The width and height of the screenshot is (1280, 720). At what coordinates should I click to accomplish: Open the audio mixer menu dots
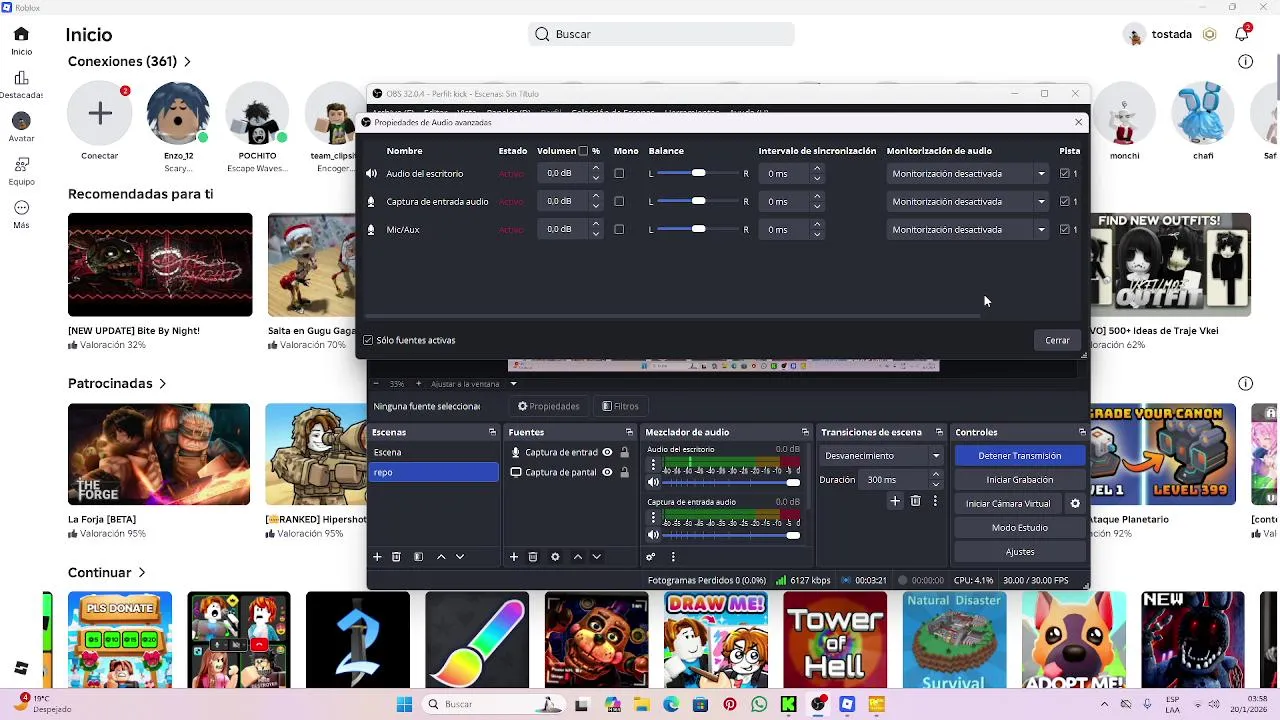click(x=673, y=557)
